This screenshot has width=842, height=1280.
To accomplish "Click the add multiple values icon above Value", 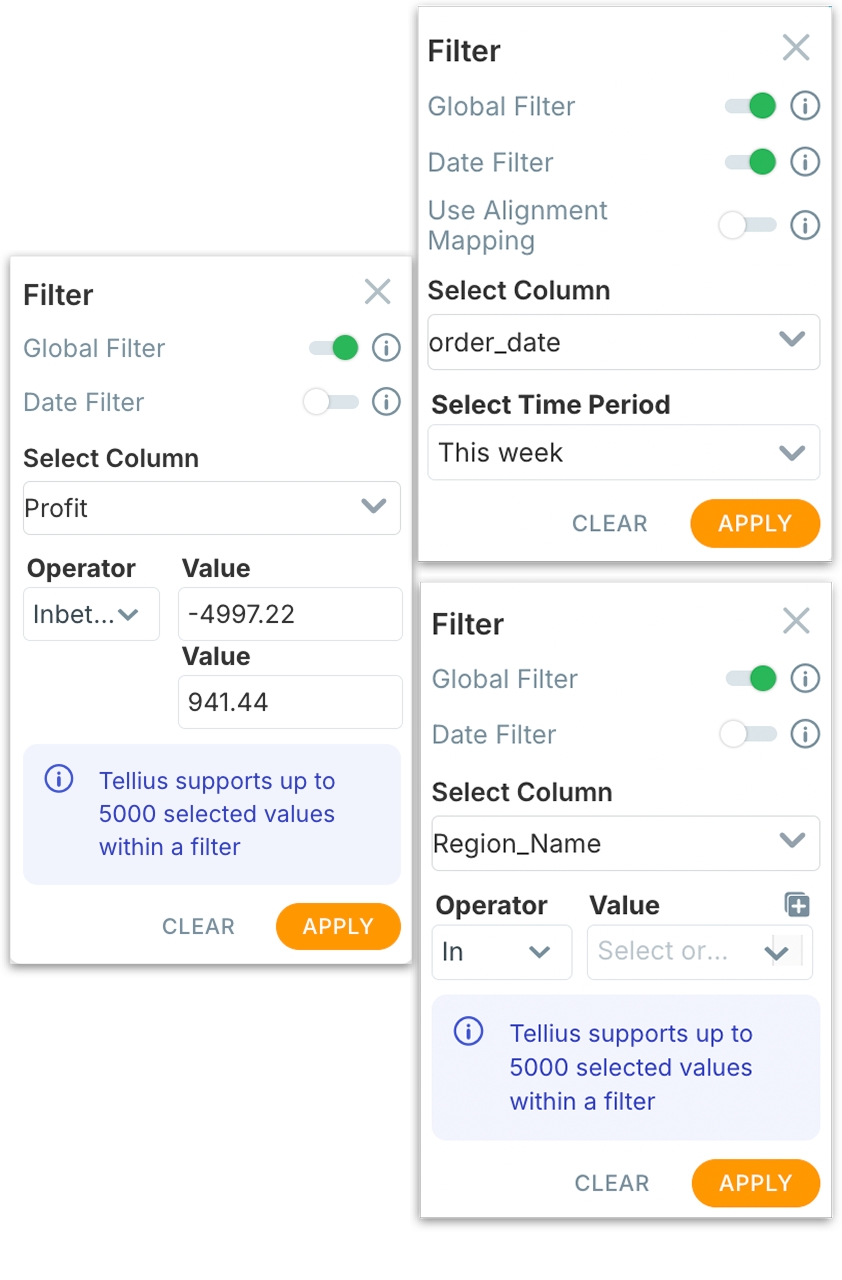I will (797, 905).
